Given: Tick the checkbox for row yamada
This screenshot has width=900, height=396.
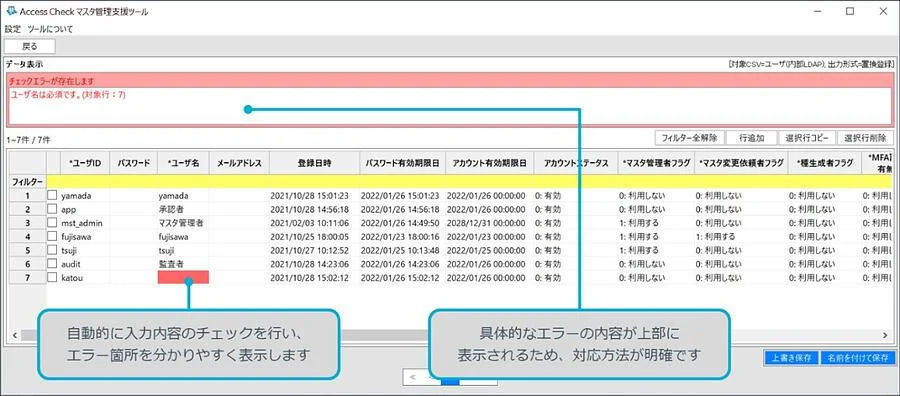Looking at the screenshot, I should pyautogui.click(x=53, y=195).
